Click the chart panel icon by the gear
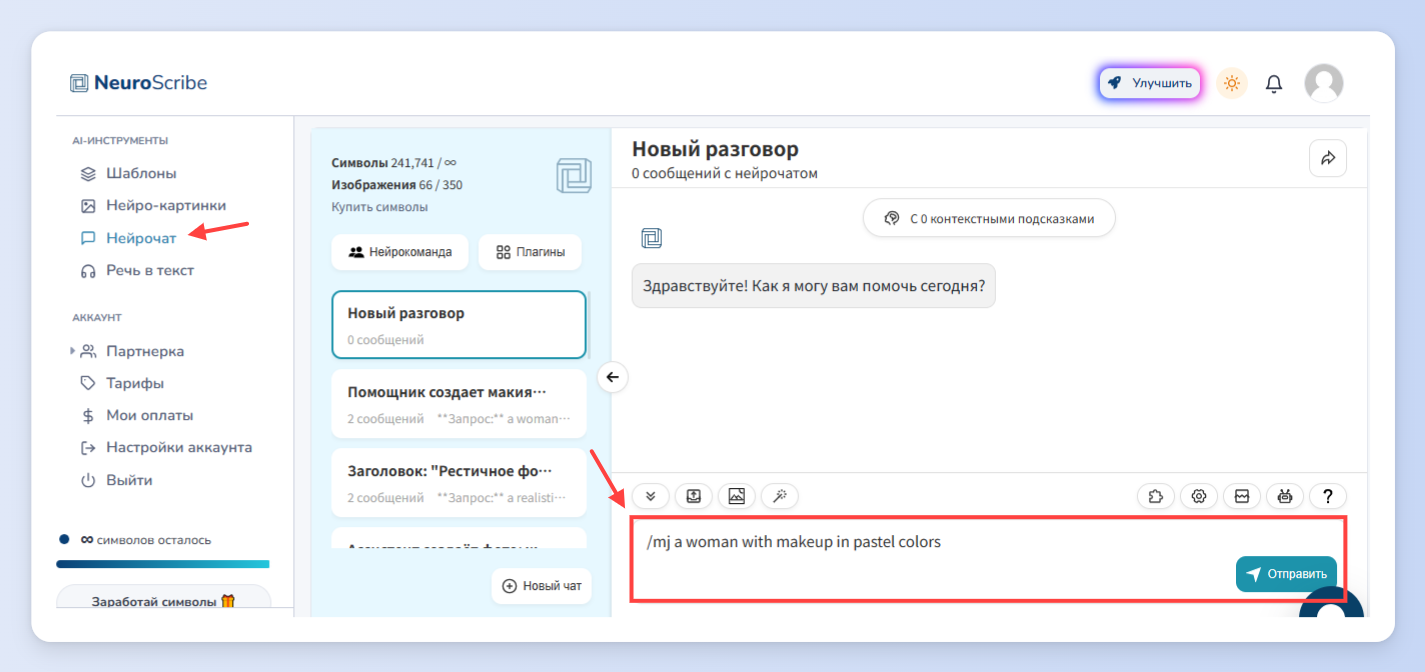1425x672 pixels. (x=1242, y=495)
